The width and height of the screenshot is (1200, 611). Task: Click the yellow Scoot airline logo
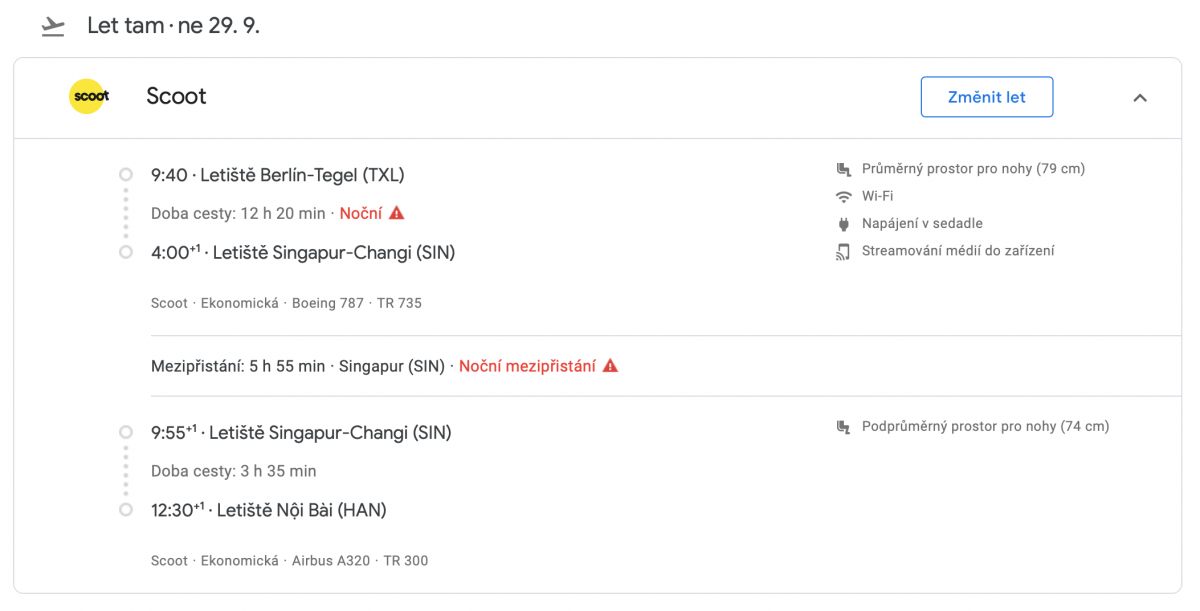pyautogui.click(x=89, y=97)
